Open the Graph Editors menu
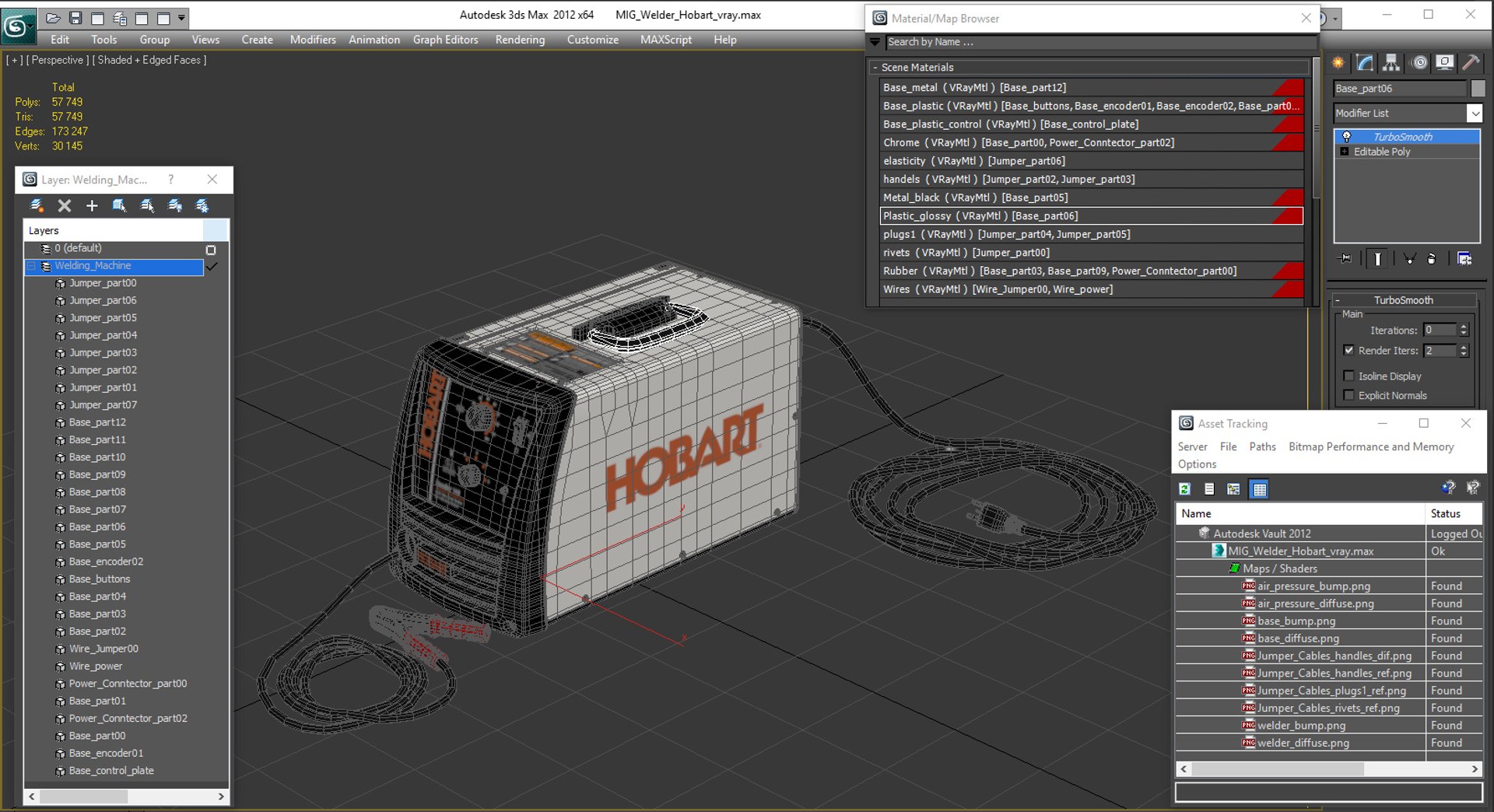The width and height of the screenshot is (1494, 812). [445, 40]
